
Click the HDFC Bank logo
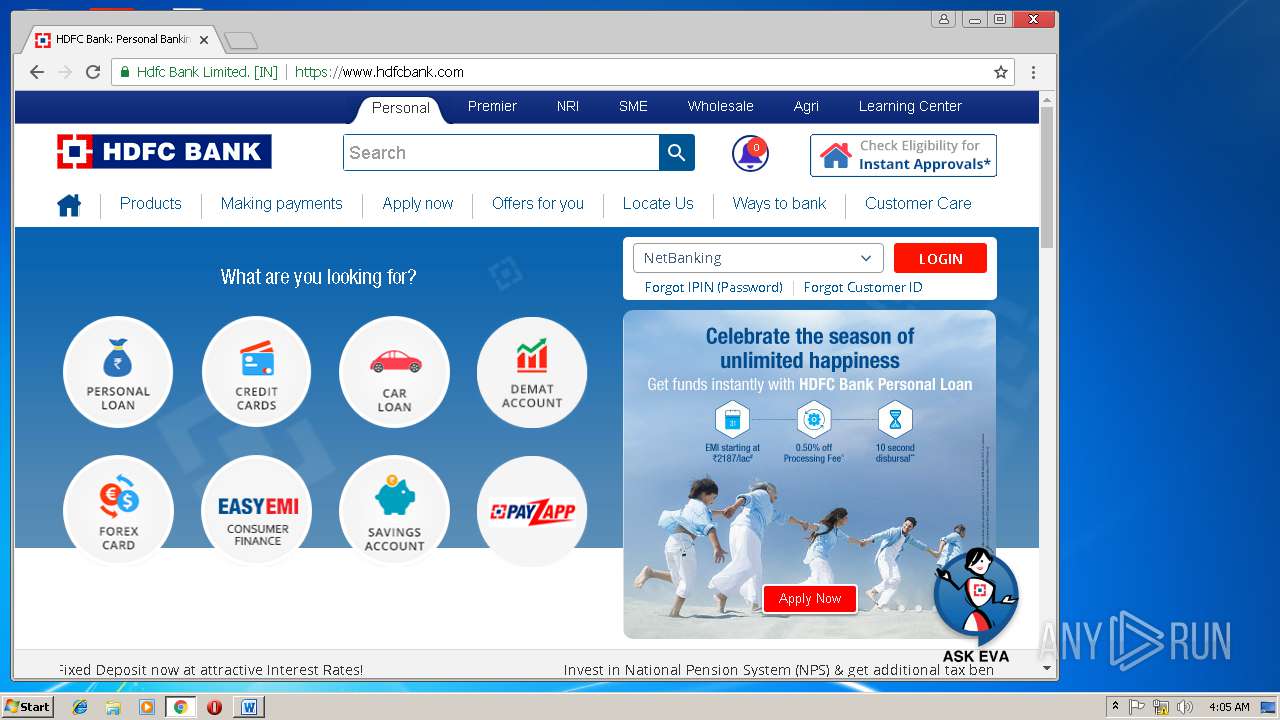pyautogui.click(x=164, y=152)
